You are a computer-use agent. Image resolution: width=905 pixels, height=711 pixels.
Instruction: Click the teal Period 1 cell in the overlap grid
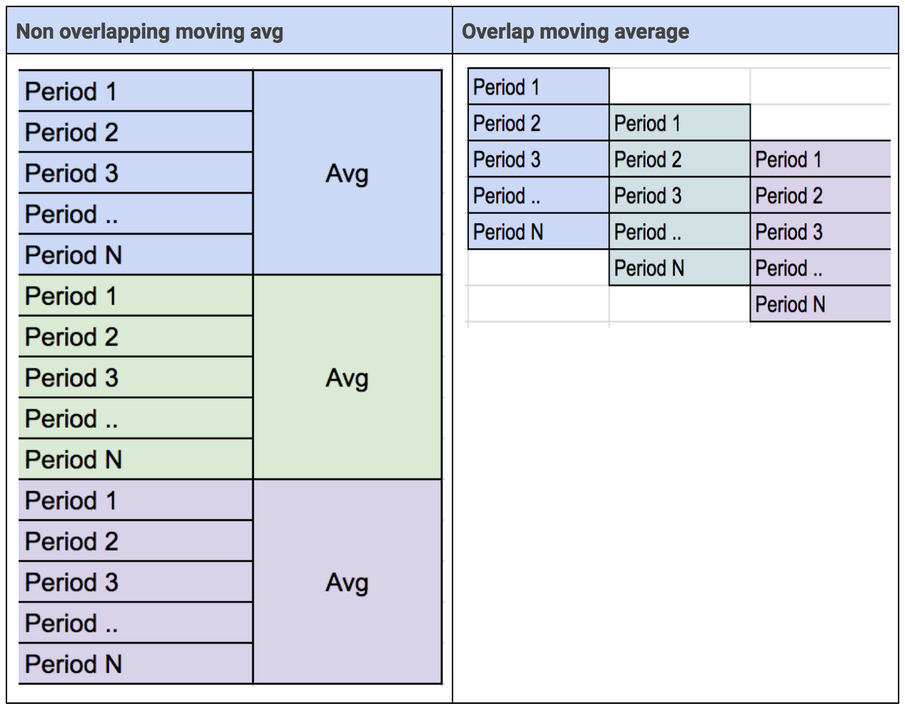[680, 123]
